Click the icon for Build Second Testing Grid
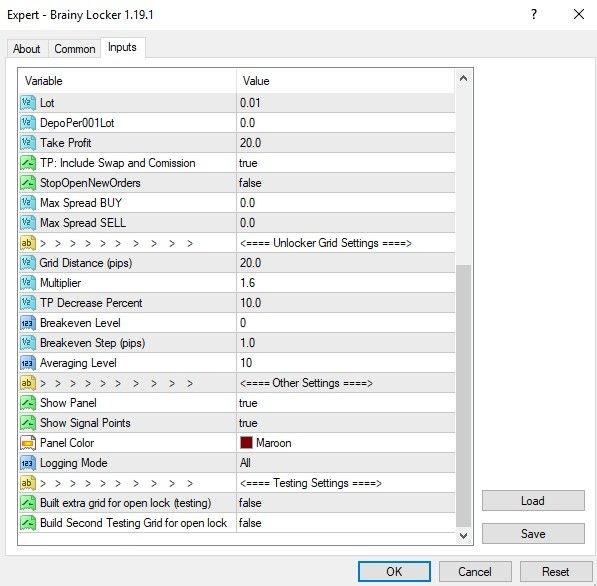 click(28, 523)
